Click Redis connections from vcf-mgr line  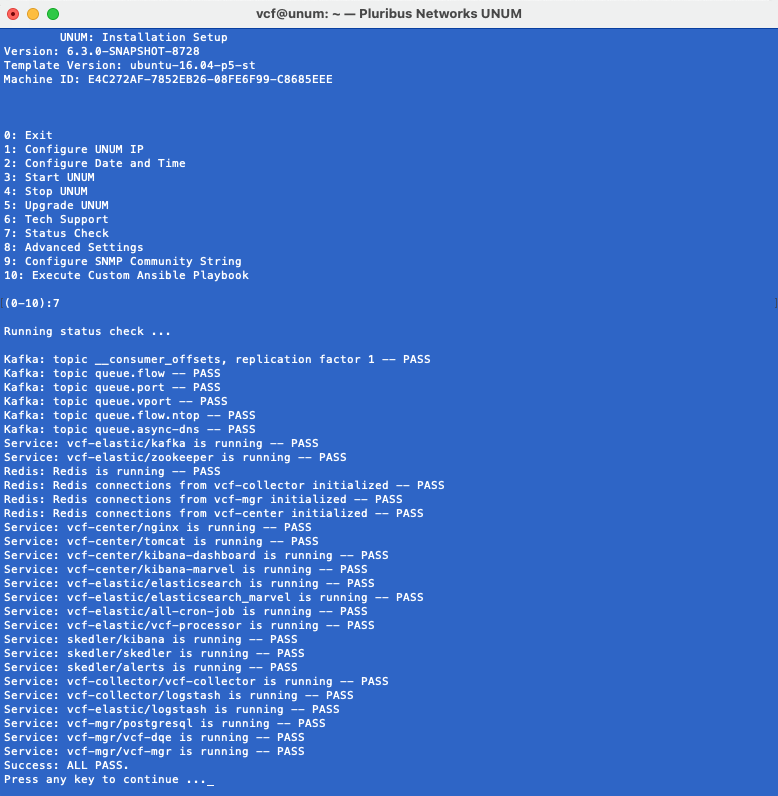tap(203, 500)
